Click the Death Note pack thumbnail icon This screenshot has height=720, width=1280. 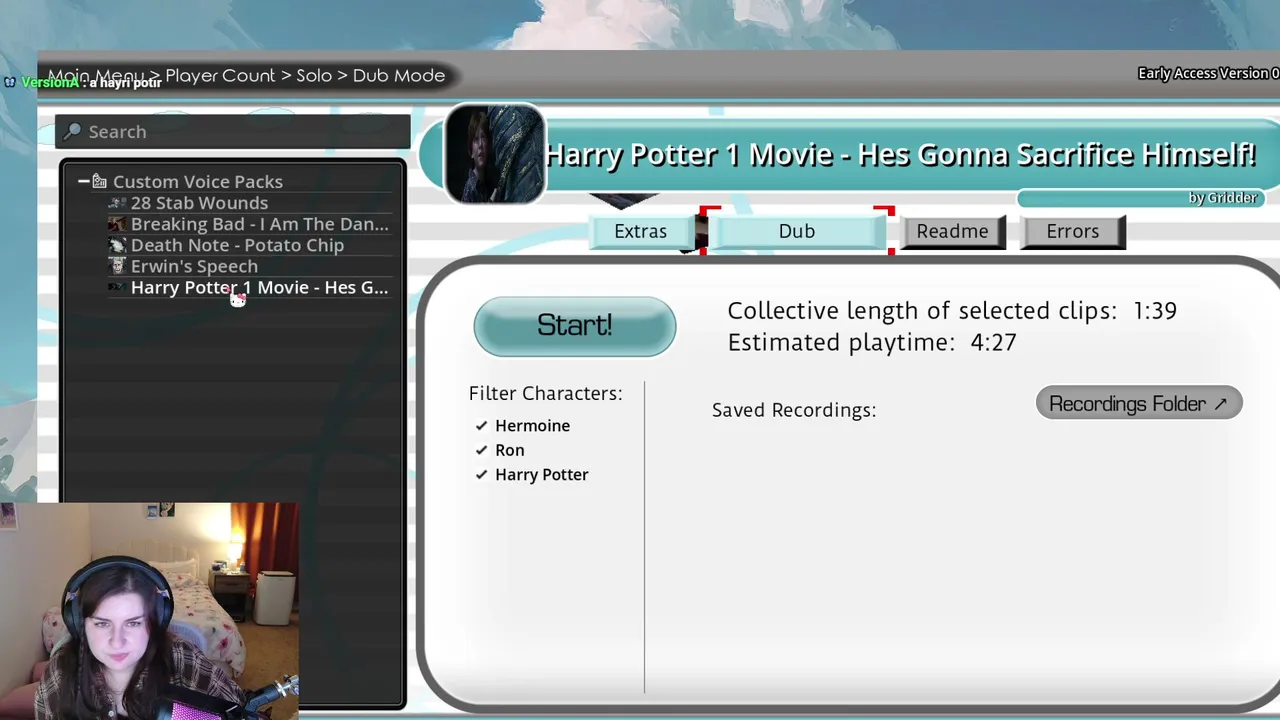[x=117, y=245]
